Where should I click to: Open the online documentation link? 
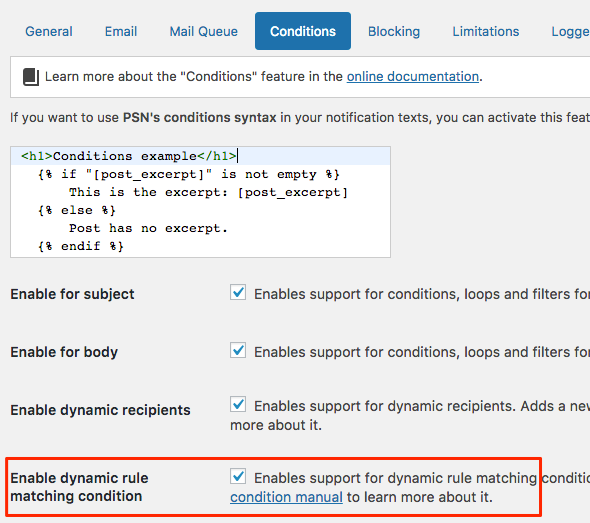click(x=412, y=76)
